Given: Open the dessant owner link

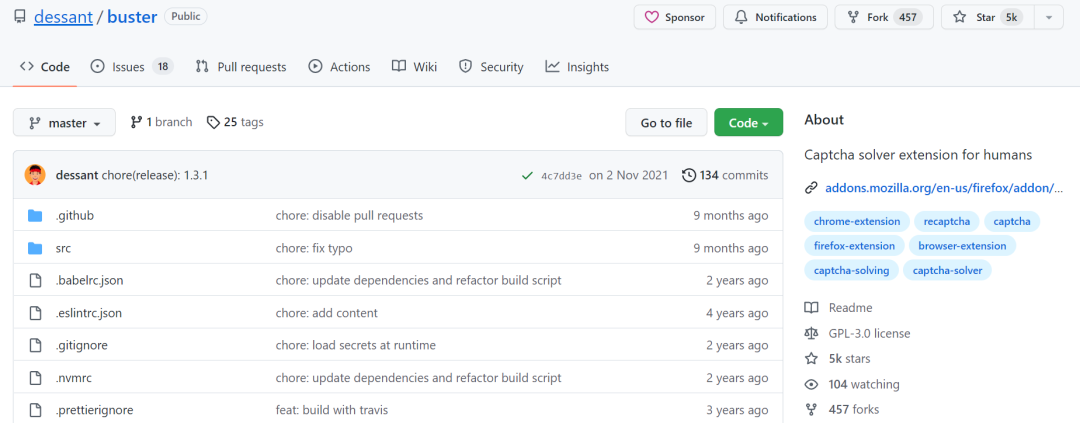Looking at the screenshot, I should (63, 17).
